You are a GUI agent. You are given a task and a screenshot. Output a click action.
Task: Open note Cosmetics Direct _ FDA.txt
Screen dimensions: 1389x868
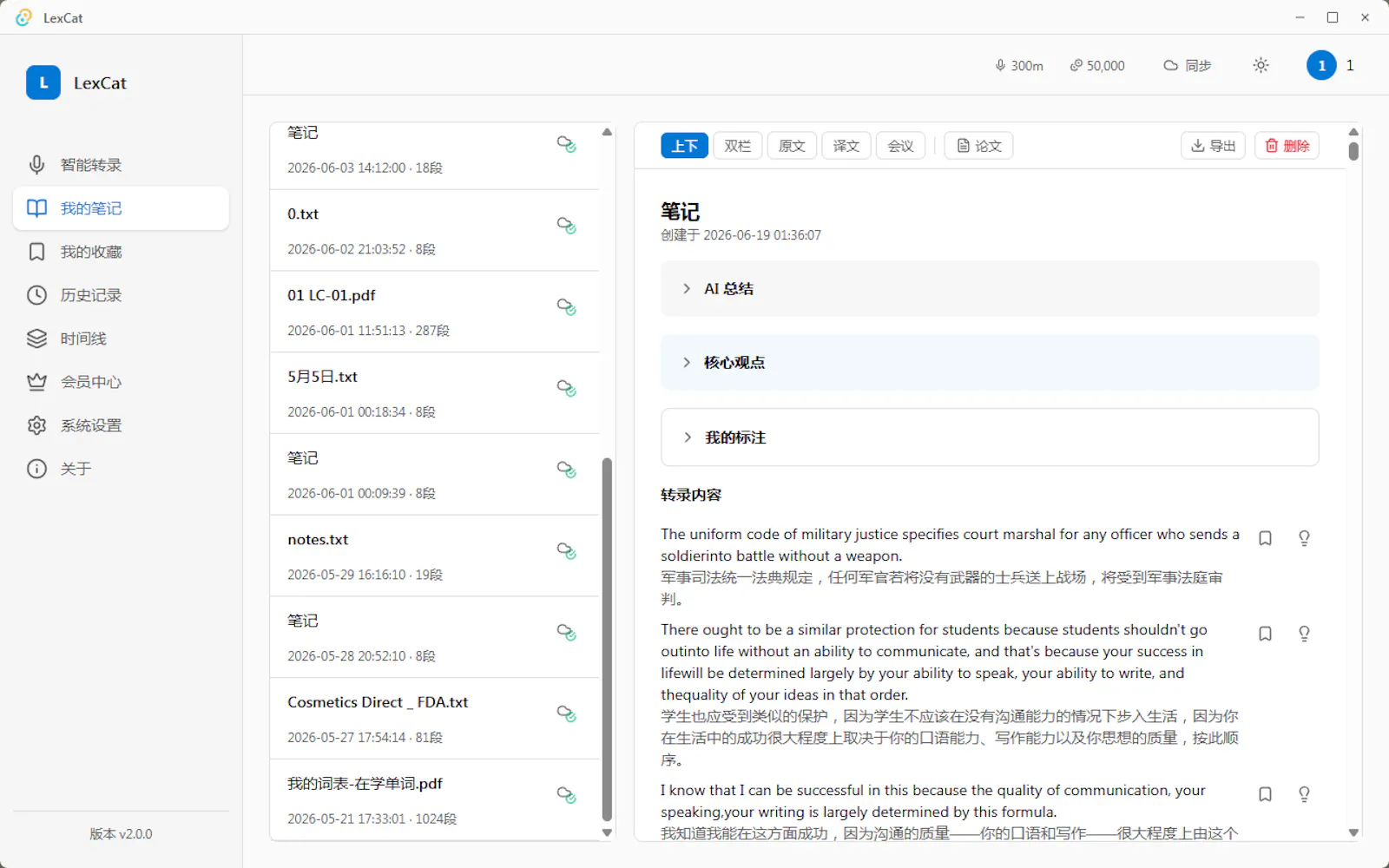(x=434, y=719)
